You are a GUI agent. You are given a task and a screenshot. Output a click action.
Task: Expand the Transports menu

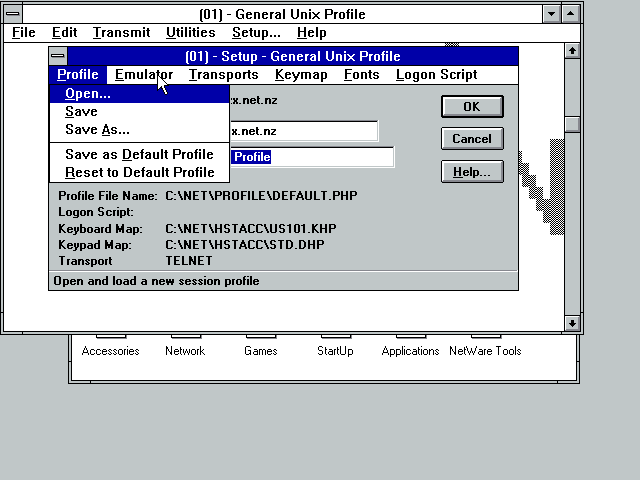(x=223, y=75)
